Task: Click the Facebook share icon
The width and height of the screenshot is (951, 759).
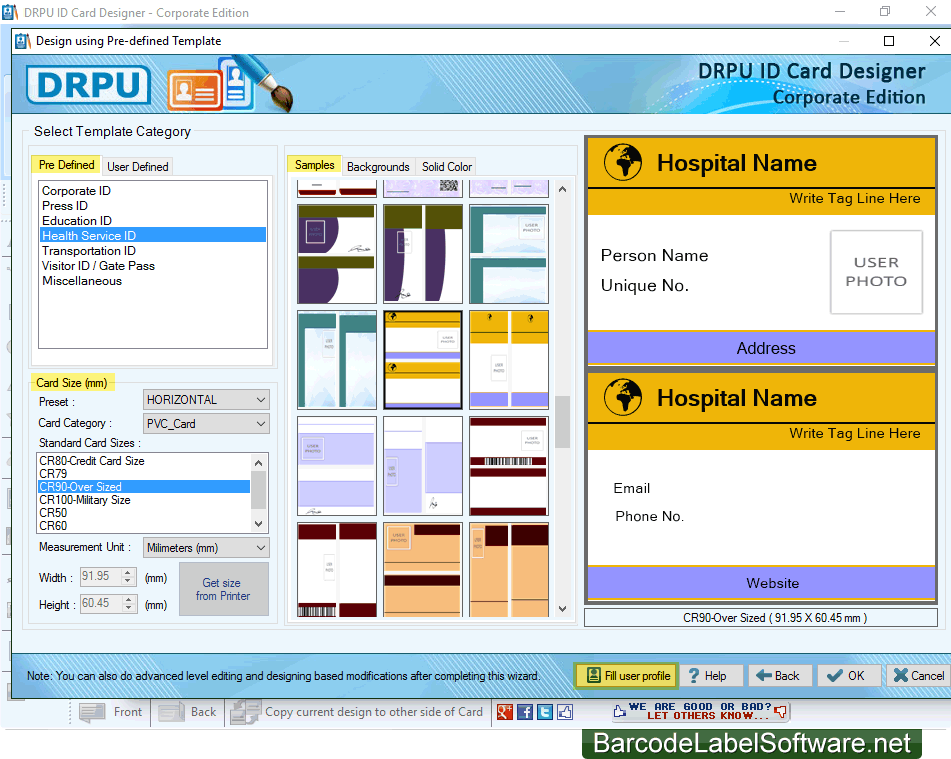Action: pyautogui.click(x=525, y=712)
